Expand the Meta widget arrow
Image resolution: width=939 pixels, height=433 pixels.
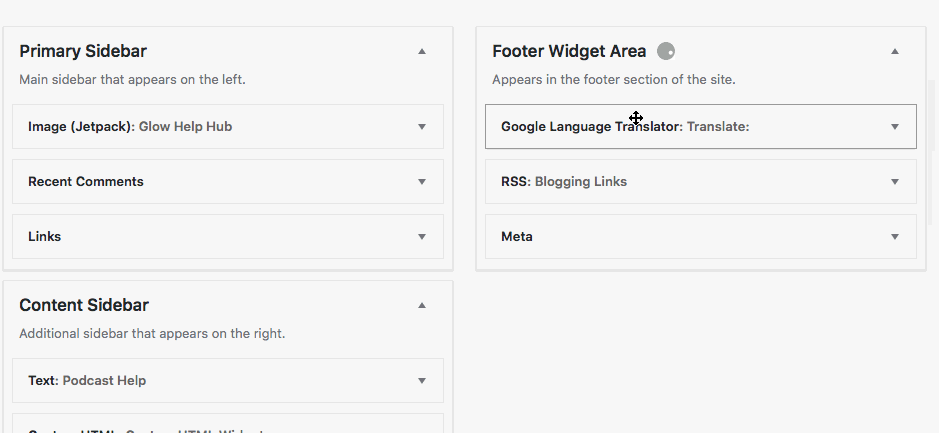click(x=895, y=237)
